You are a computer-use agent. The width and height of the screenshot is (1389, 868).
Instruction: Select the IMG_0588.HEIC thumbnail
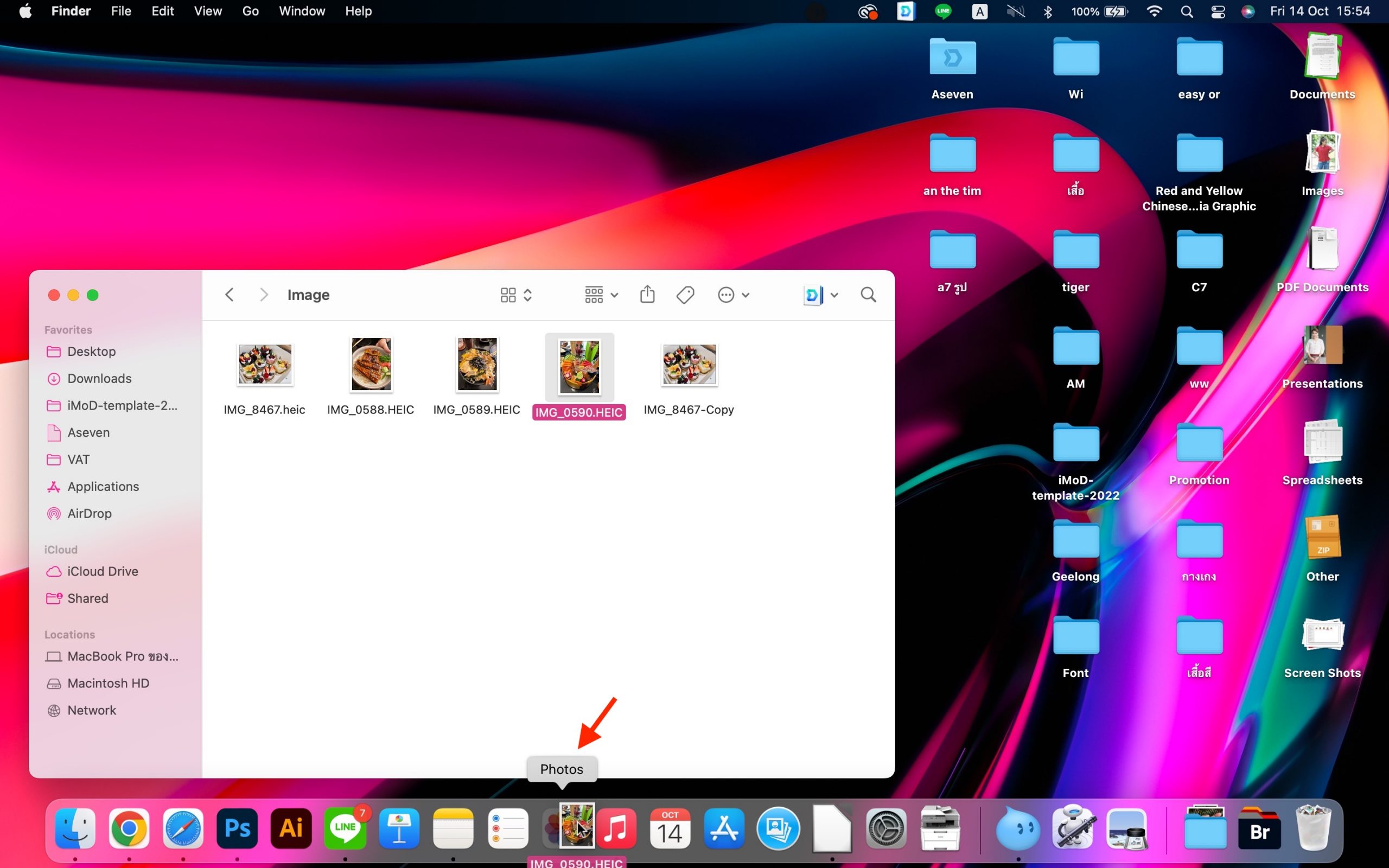pos(371,365)
